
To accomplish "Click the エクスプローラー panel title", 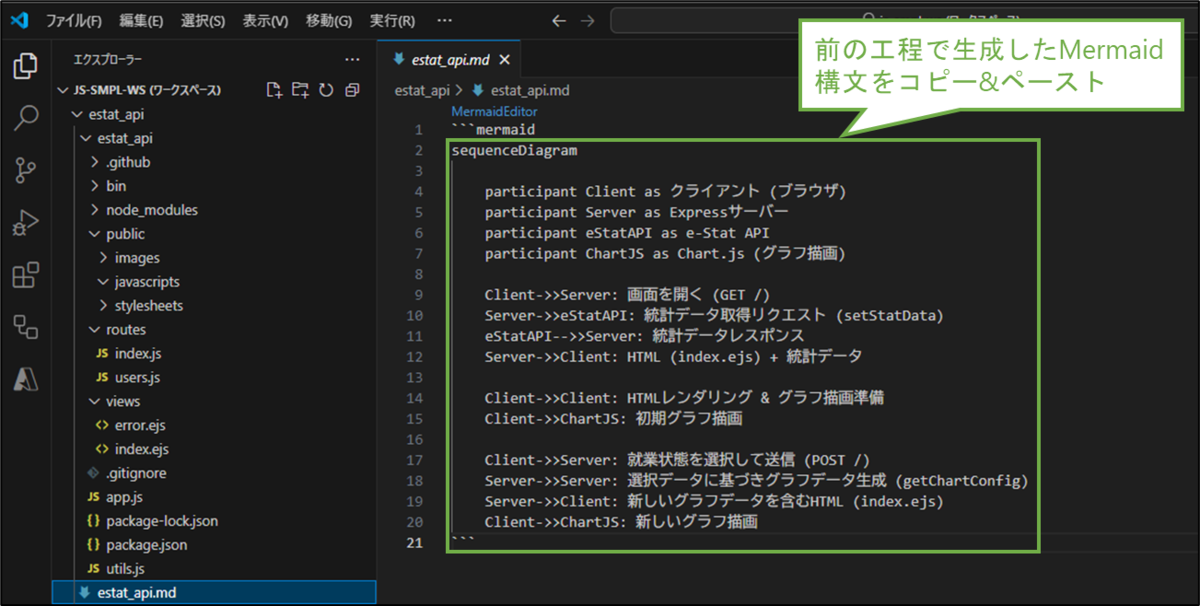I will [108, 60].
